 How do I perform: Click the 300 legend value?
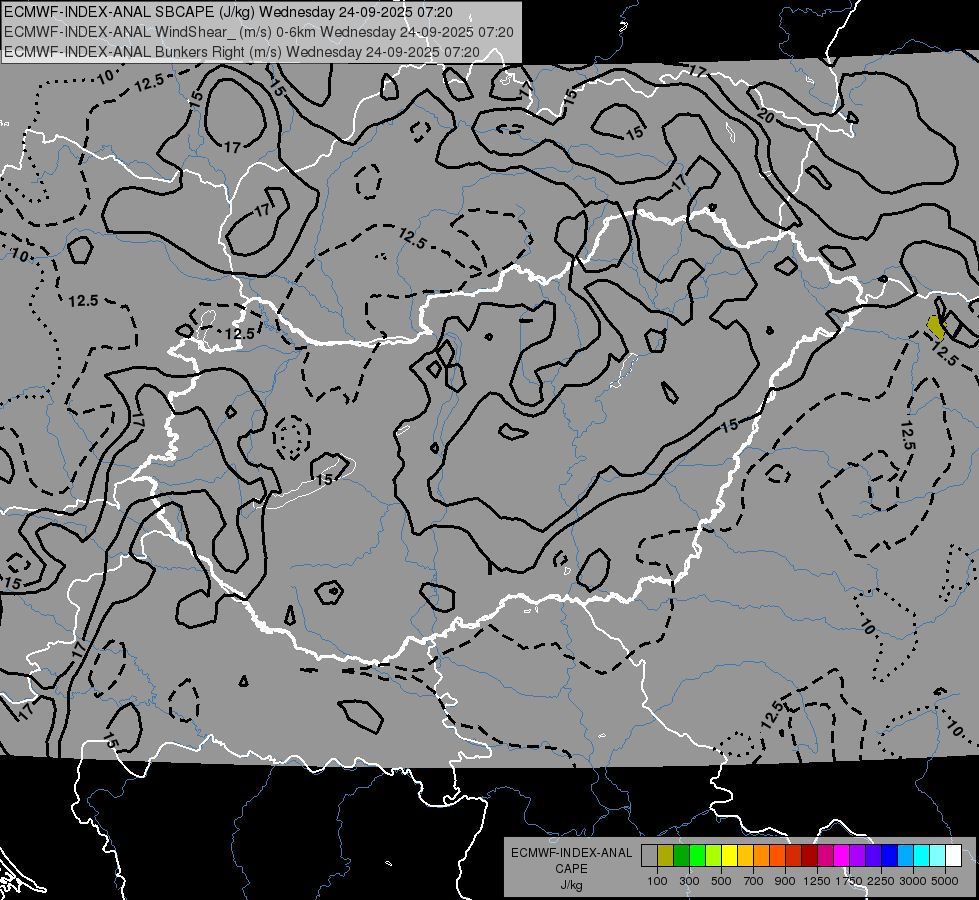point(689,881)
